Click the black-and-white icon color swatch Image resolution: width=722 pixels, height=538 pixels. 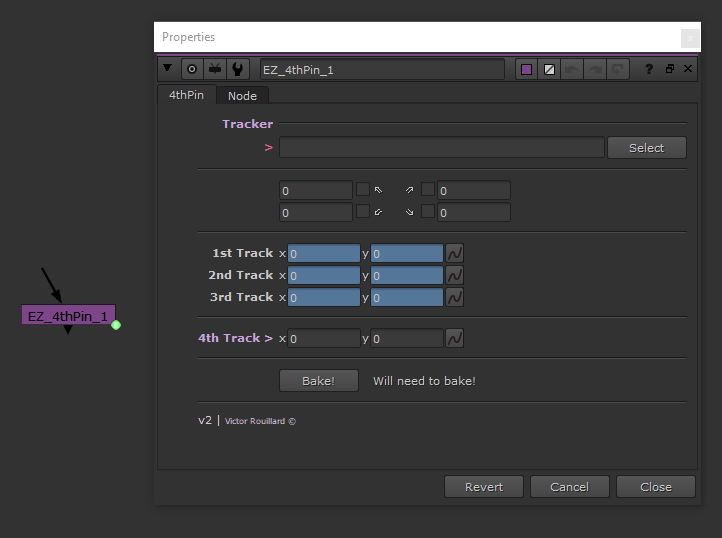point(549,69)
